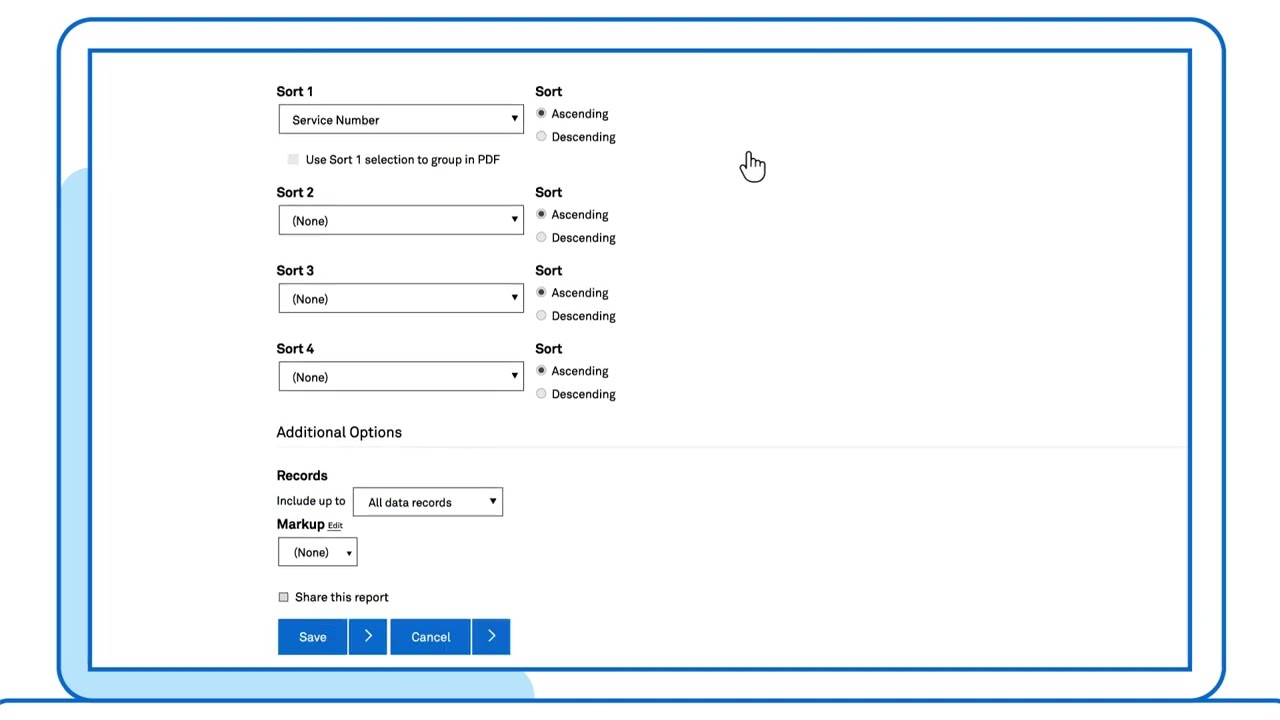
Task: Check Use Sort 1 selection to group in PDF
Action: (293, 160)
